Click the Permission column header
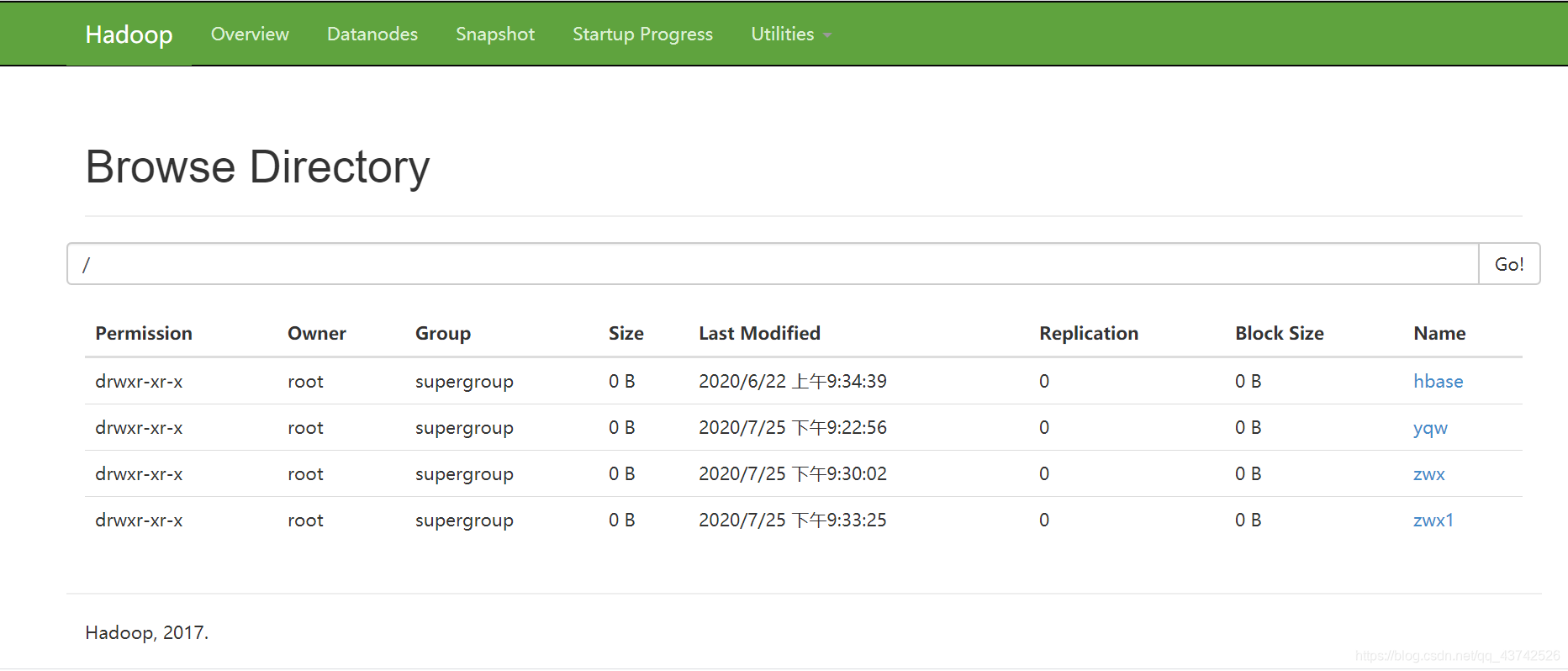Viewport: 1568px width, 671px height. tap(144, 334)
